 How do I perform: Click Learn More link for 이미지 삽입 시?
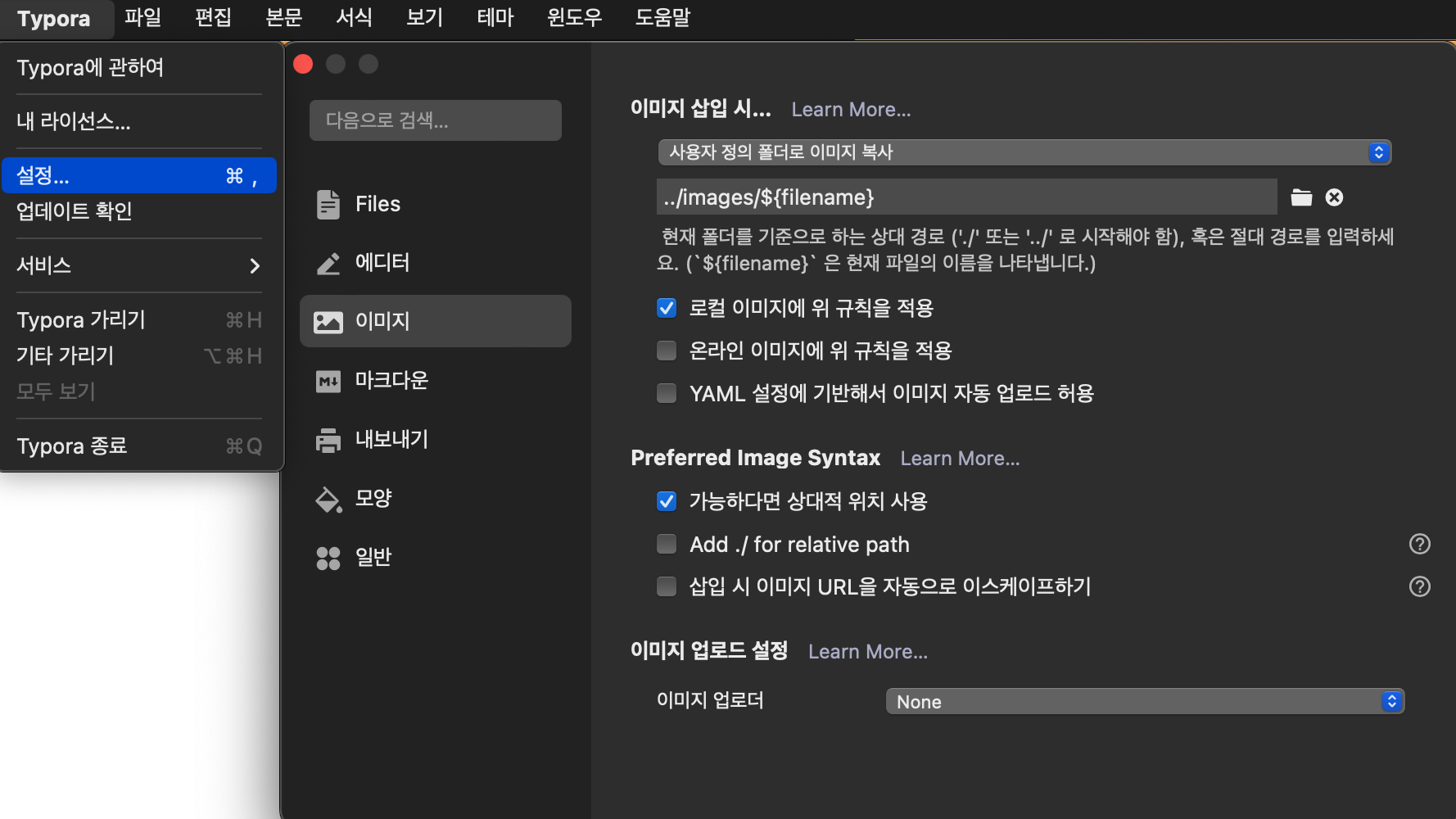coord(851,110)
